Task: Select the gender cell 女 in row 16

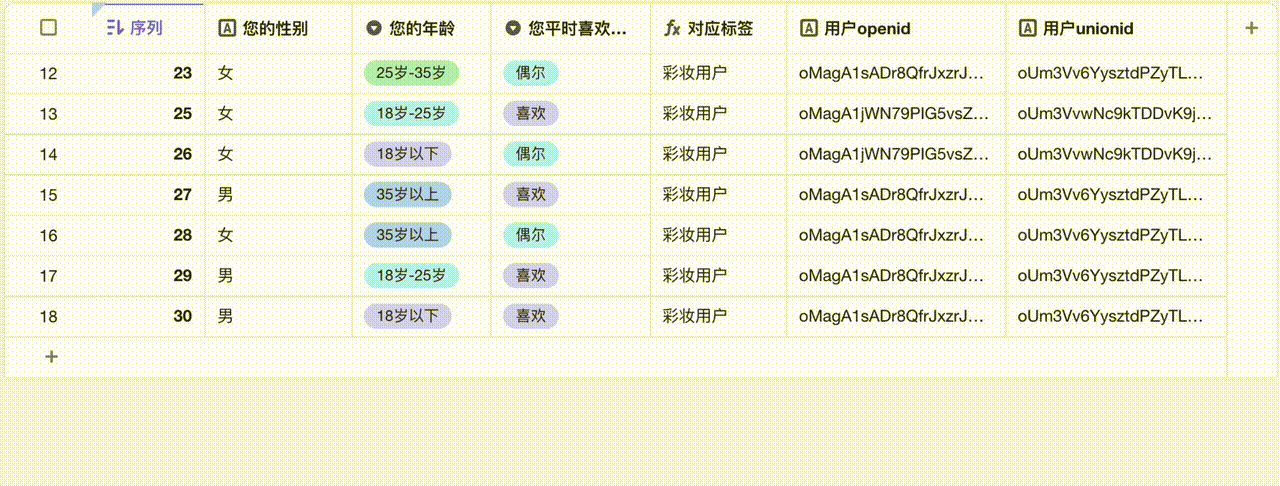Action: pos(226,235)
